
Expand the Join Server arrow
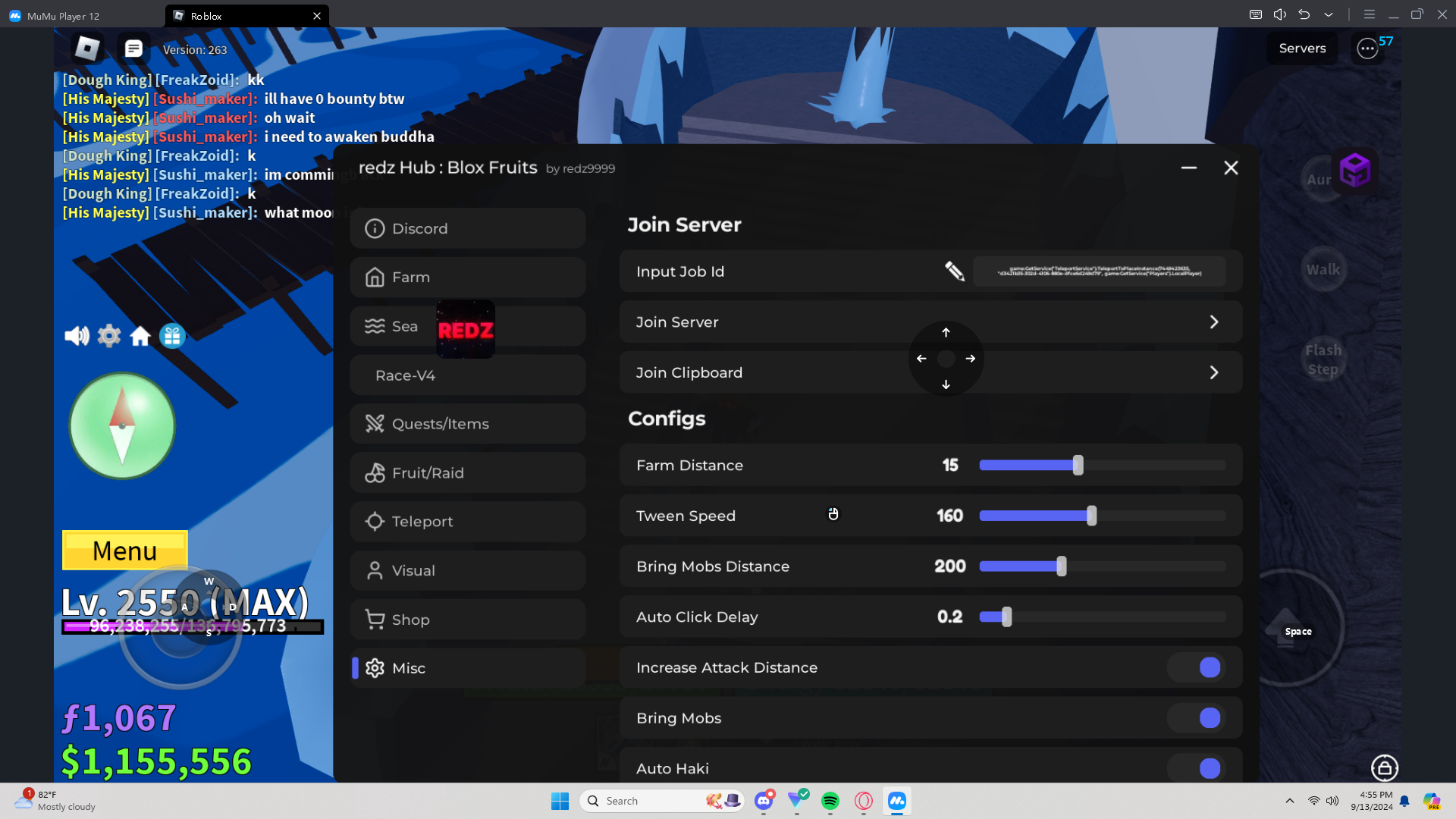1214,322
